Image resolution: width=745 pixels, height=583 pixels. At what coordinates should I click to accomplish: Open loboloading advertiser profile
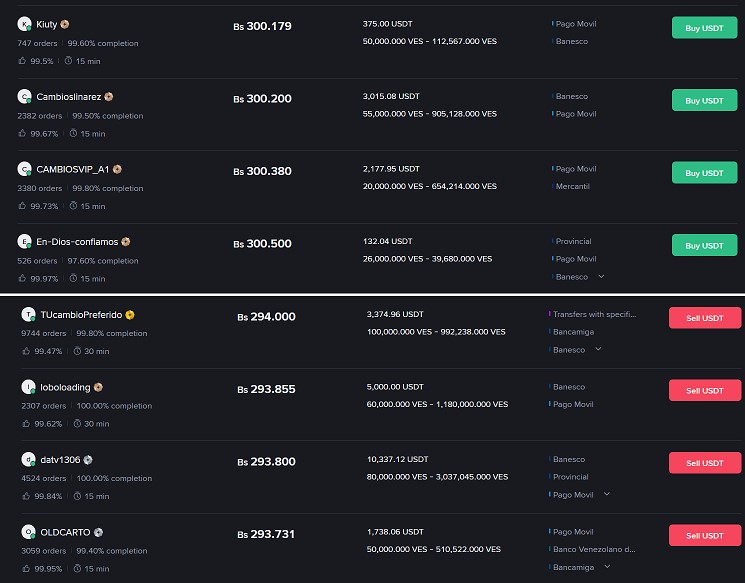(65, 387)
